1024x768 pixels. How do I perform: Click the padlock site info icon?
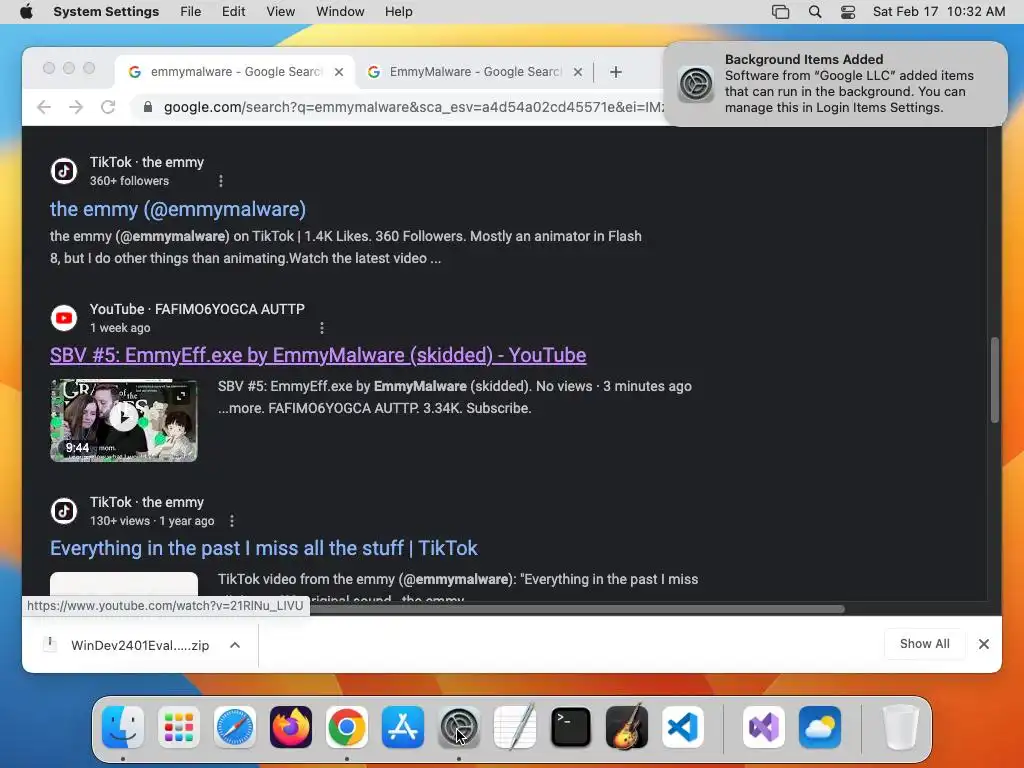tap(148, 107)
